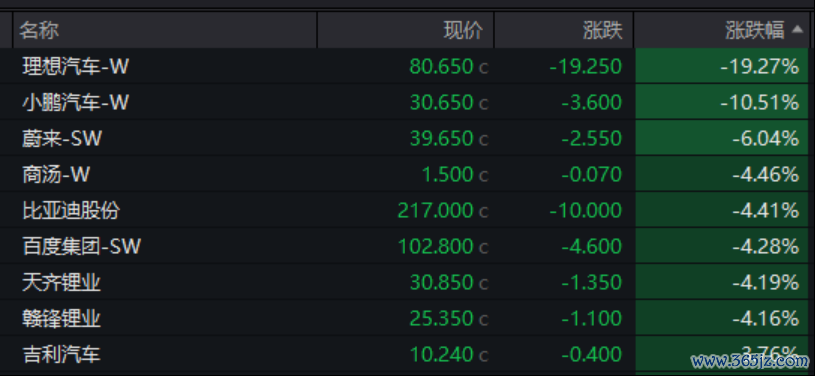Select the 商汤-W row
Screen dimensions: 815x376
point(407,174)
